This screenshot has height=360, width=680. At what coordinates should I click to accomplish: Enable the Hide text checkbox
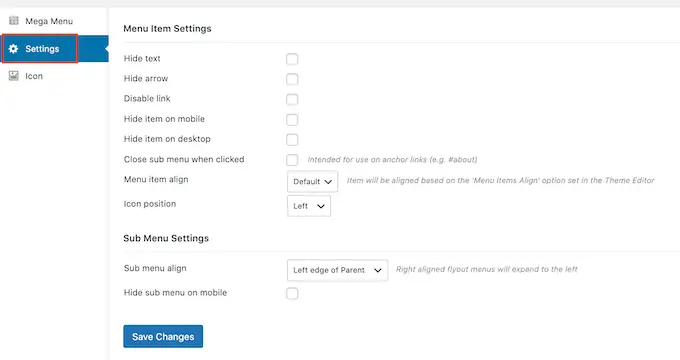click(x=292, y=59)
